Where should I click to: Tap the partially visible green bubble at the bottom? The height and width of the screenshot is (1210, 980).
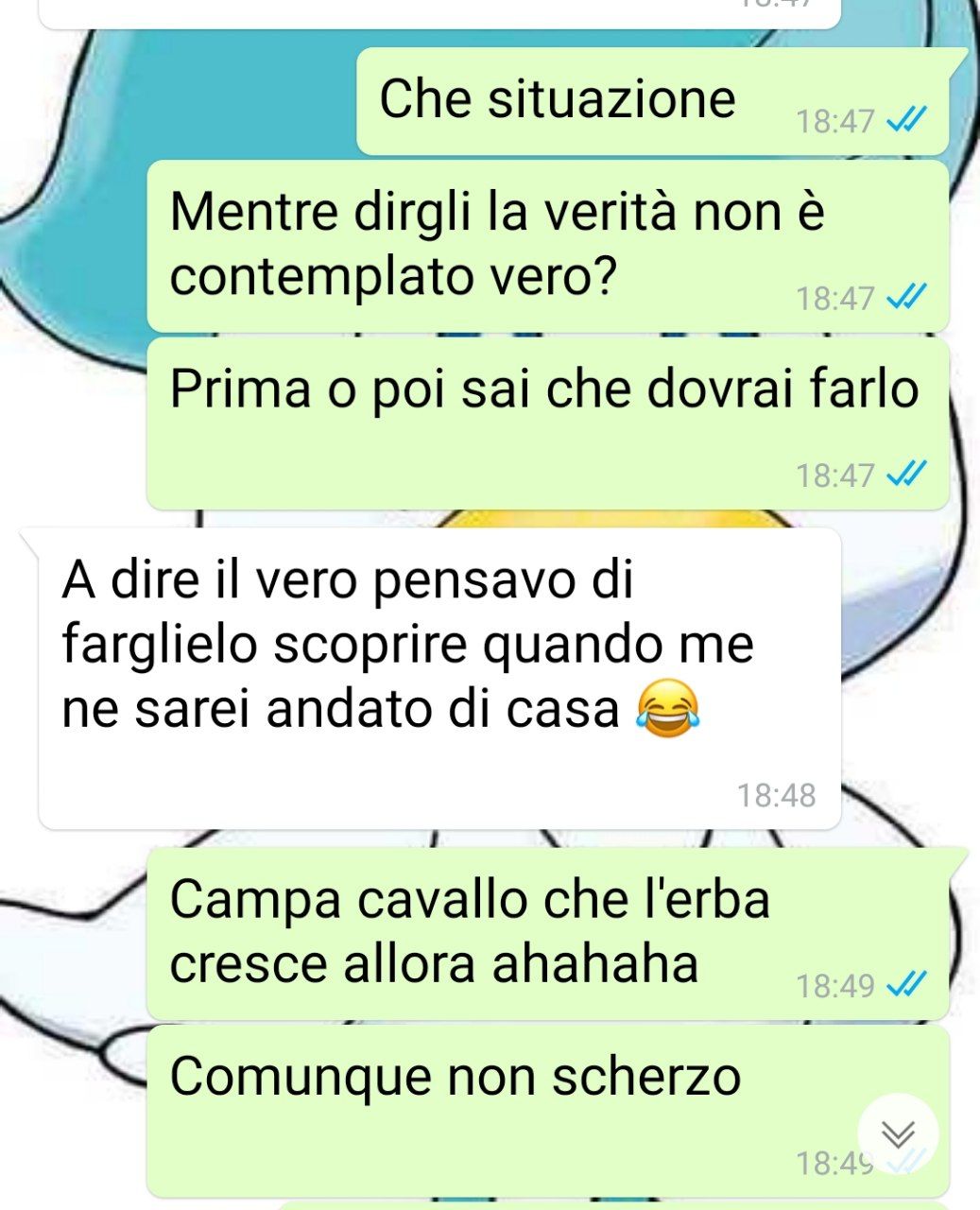point(612,1205)
